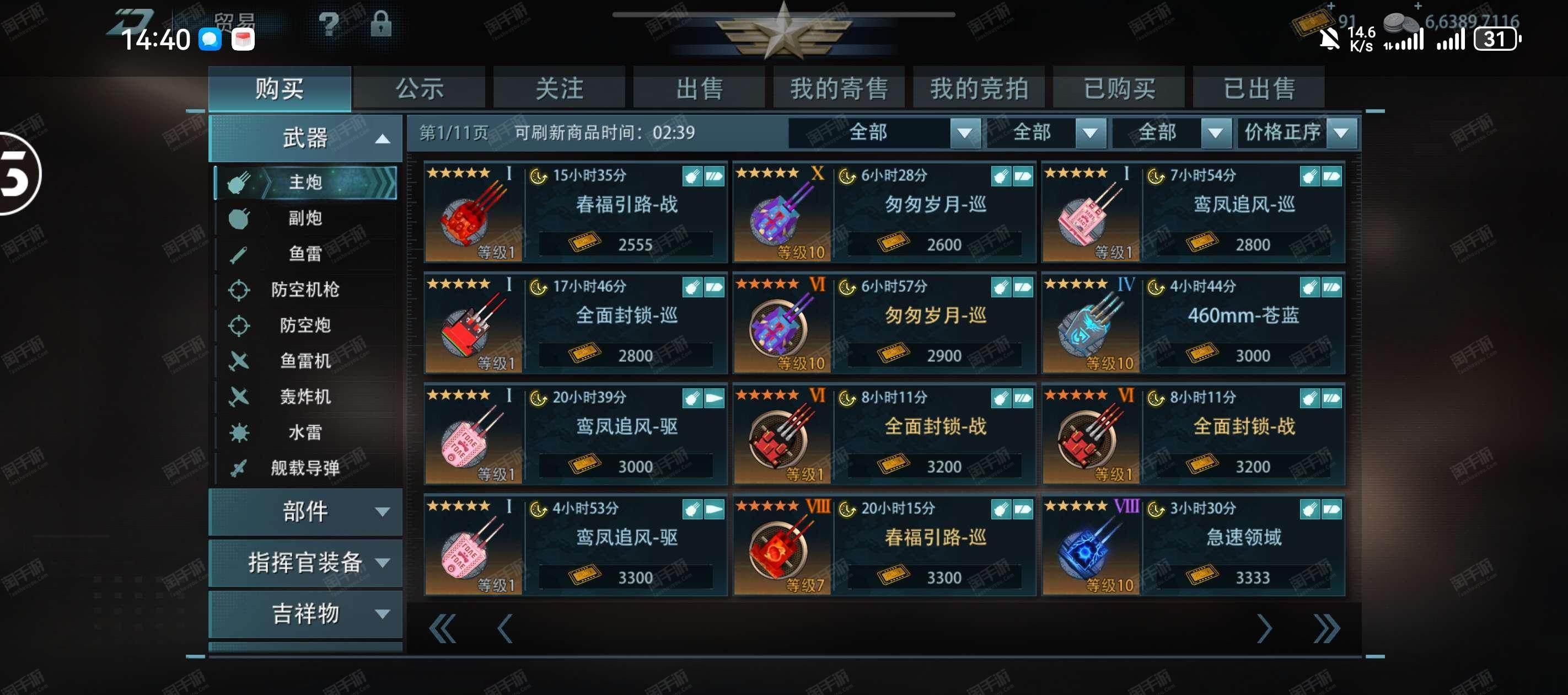Viewport: 1568px width, 695px height.
Task: Collapse the 武器 weapons section
Action: pyautogui.click(x=305, y=138)
